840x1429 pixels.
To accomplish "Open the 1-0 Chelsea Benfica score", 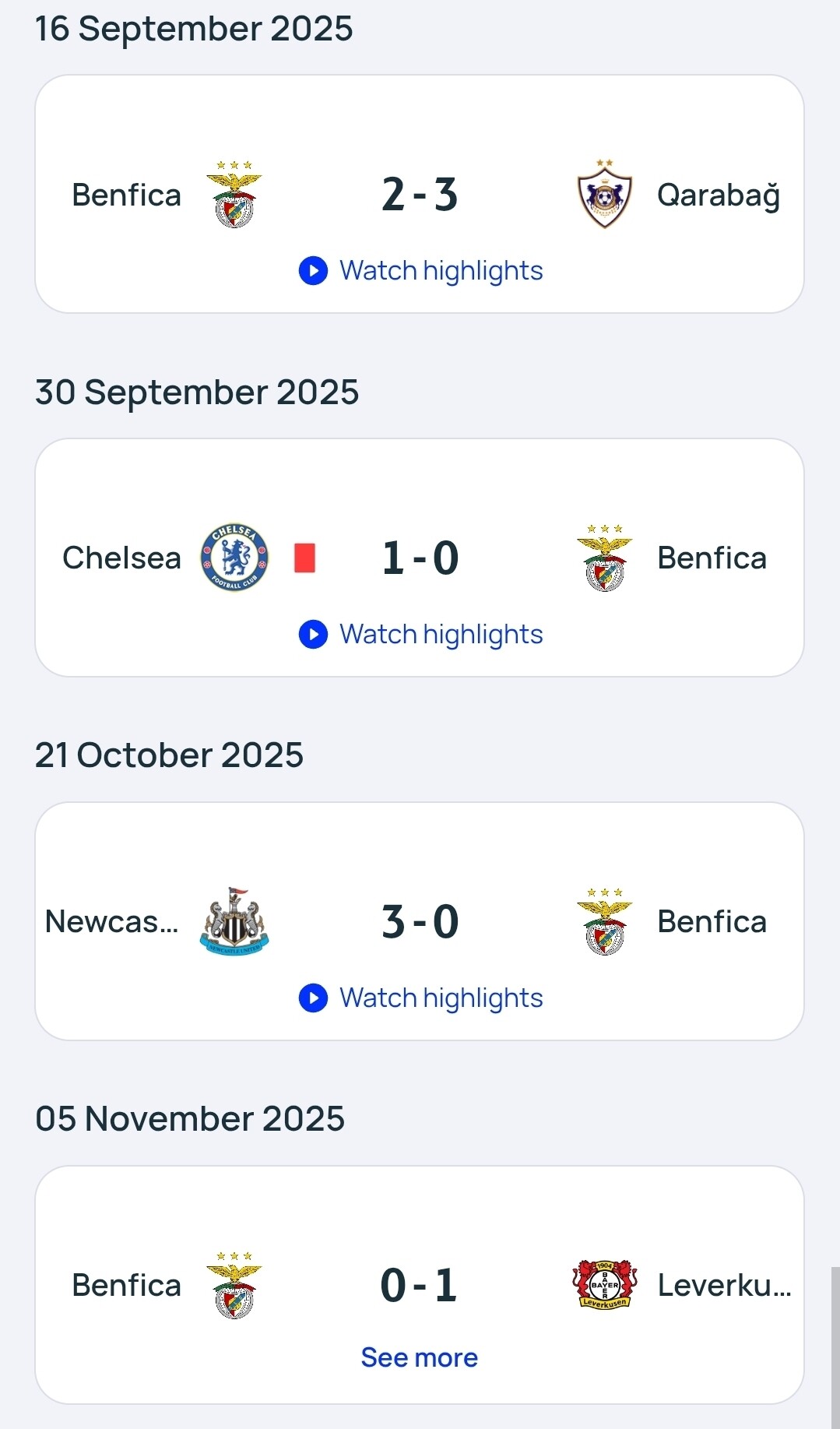I will [420, 558].
